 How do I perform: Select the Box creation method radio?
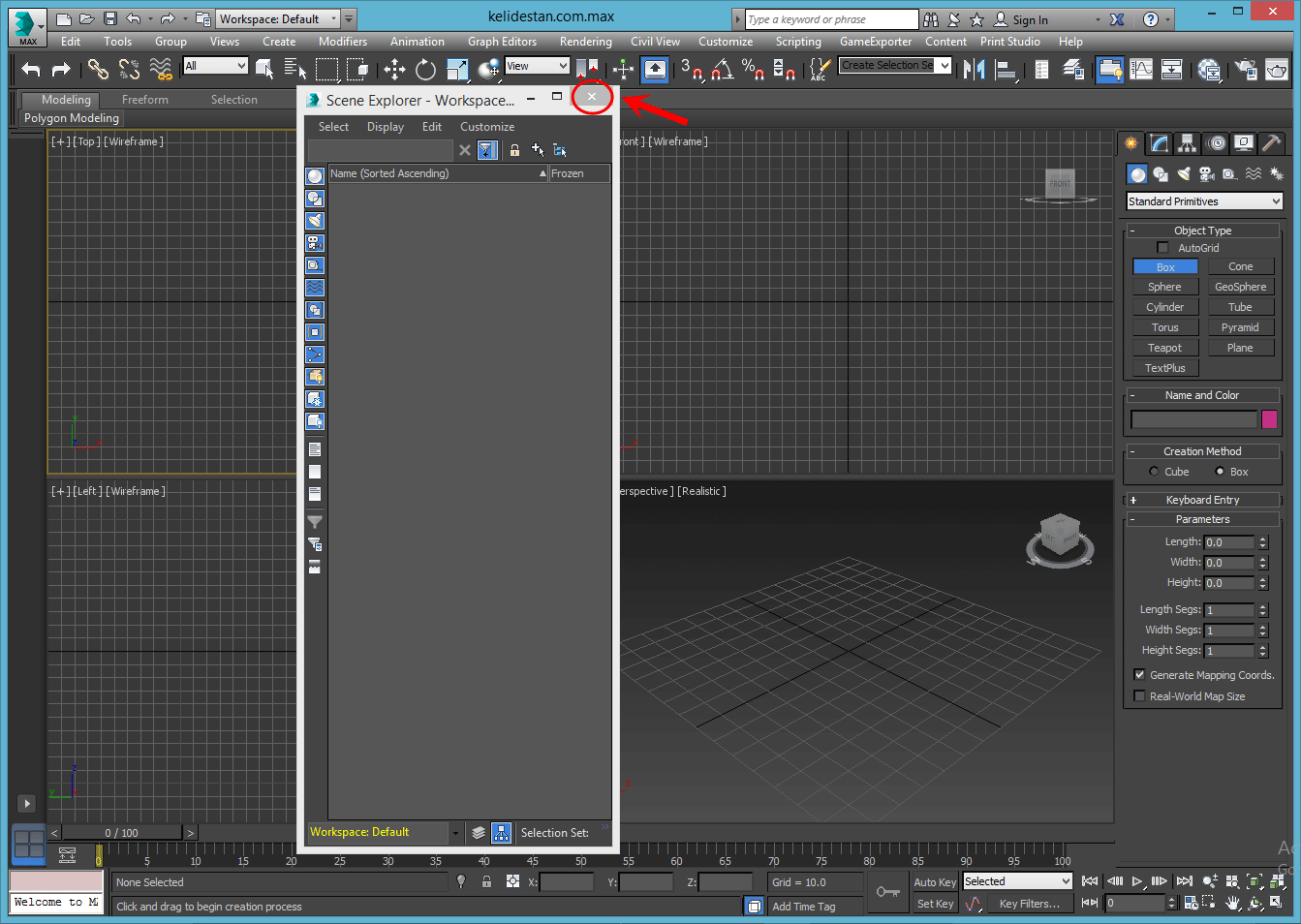[1220, 472]
